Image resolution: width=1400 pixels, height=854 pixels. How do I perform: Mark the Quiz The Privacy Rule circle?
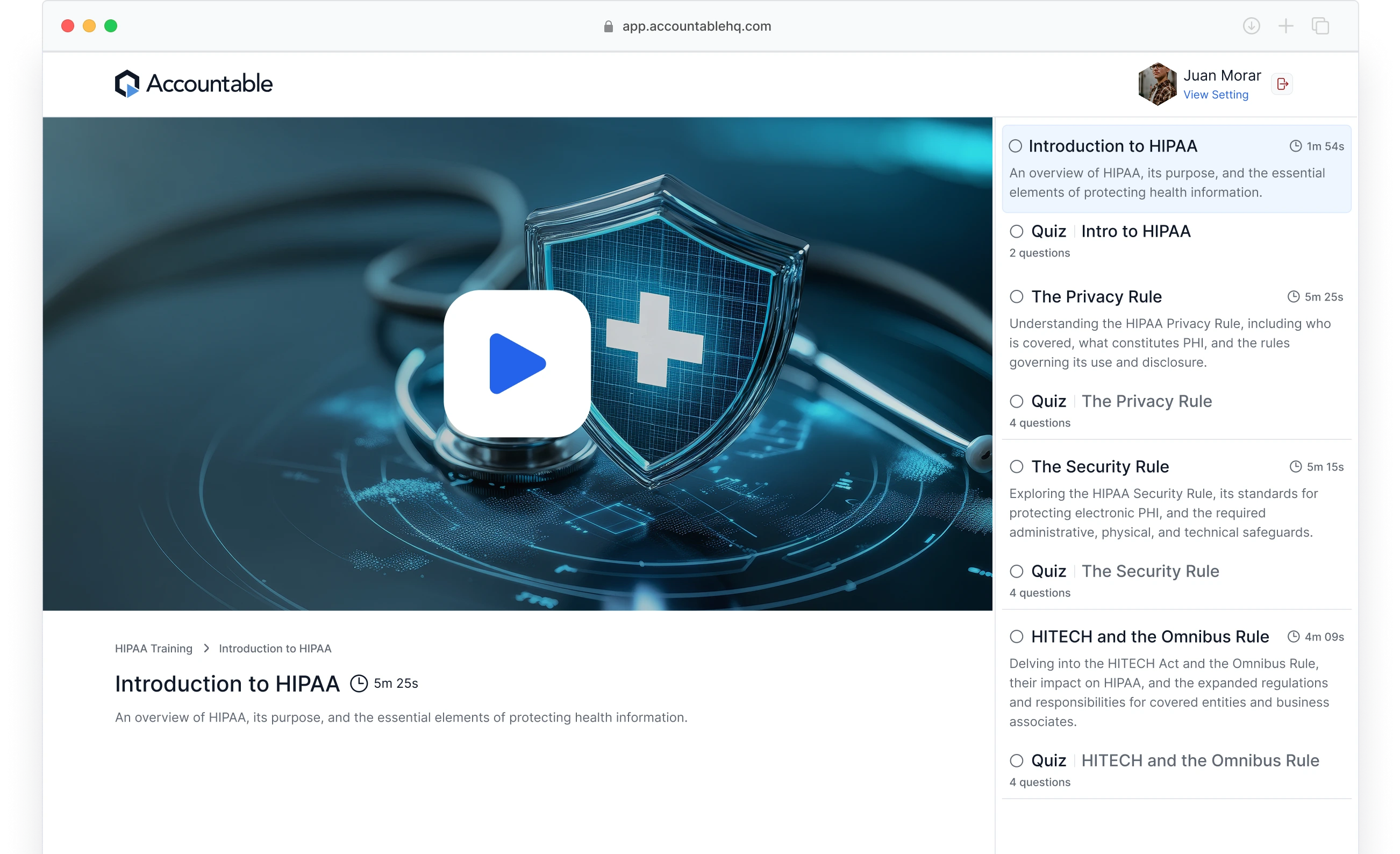[1017, 401]
